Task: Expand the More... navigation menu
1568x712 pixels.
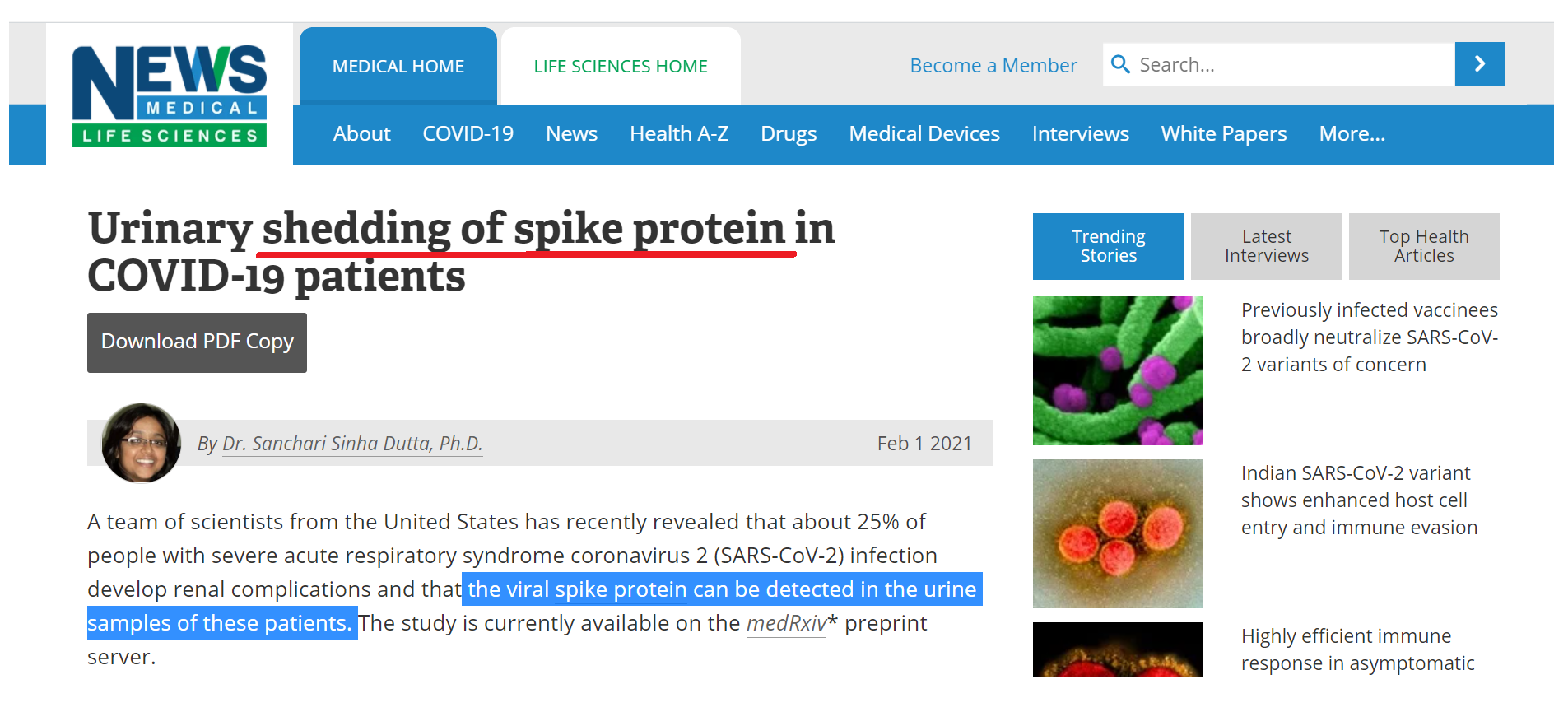Action: [1352, 133]
